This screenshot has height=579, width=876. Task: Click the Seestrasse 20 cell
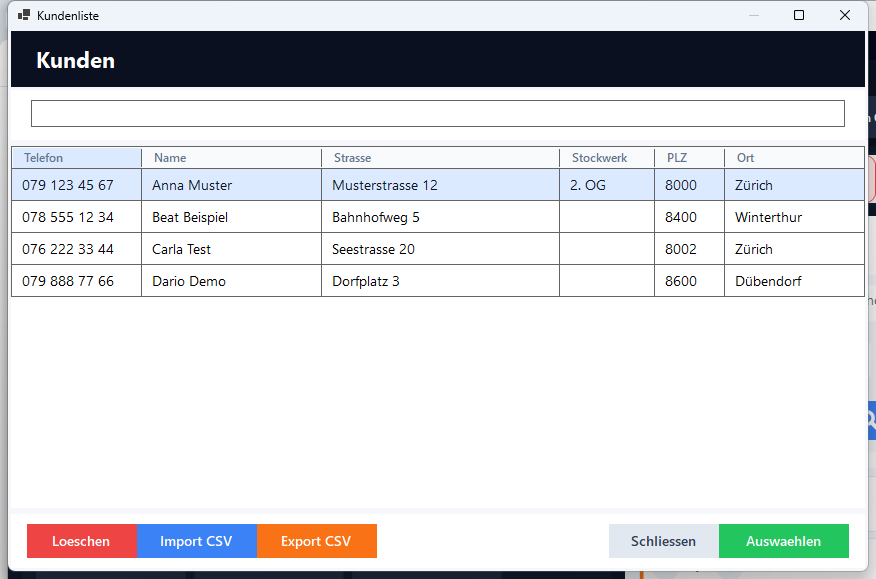440,249
